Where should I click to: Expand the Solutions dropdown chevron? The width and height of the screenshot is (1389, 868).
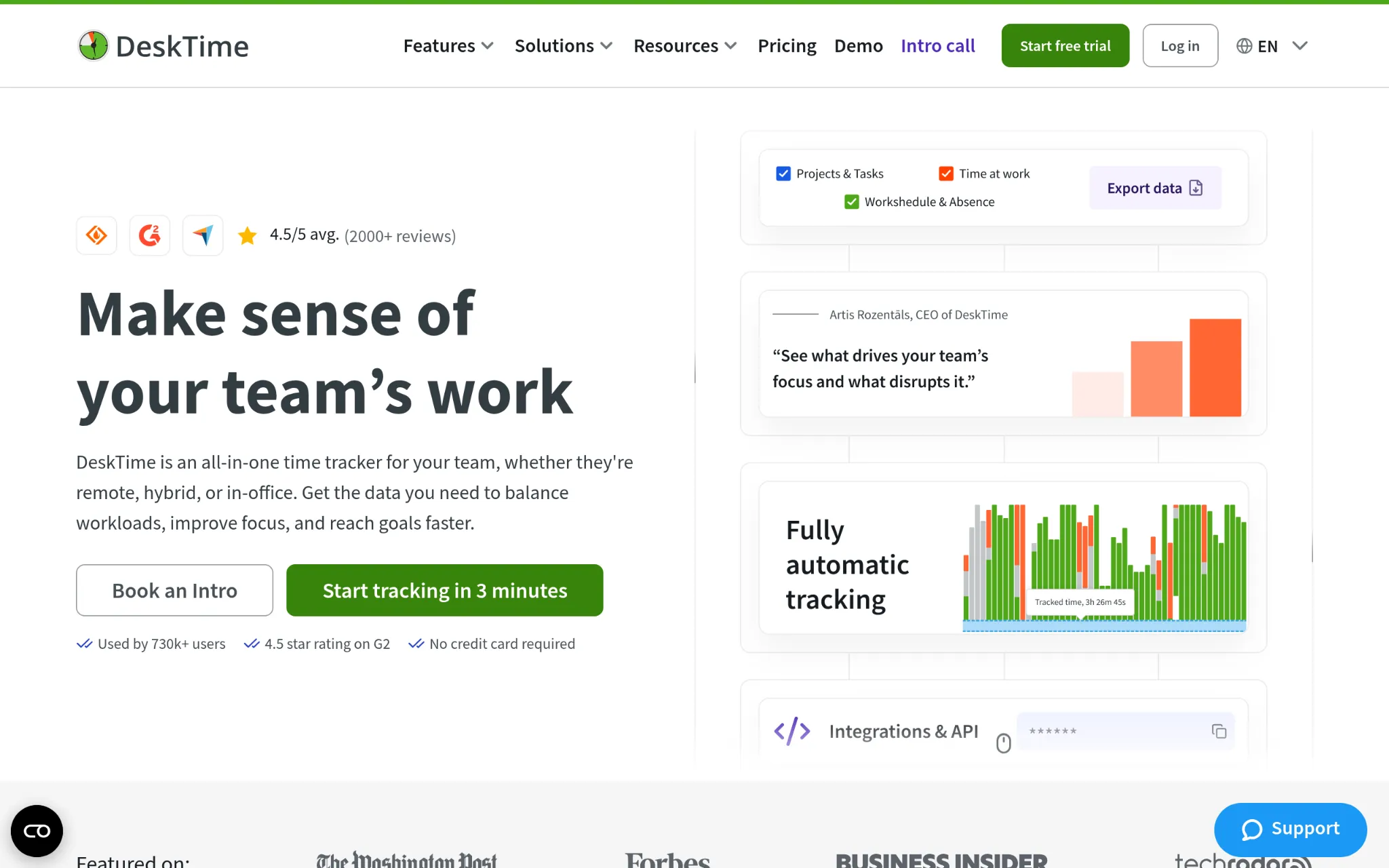click(607, 46)
